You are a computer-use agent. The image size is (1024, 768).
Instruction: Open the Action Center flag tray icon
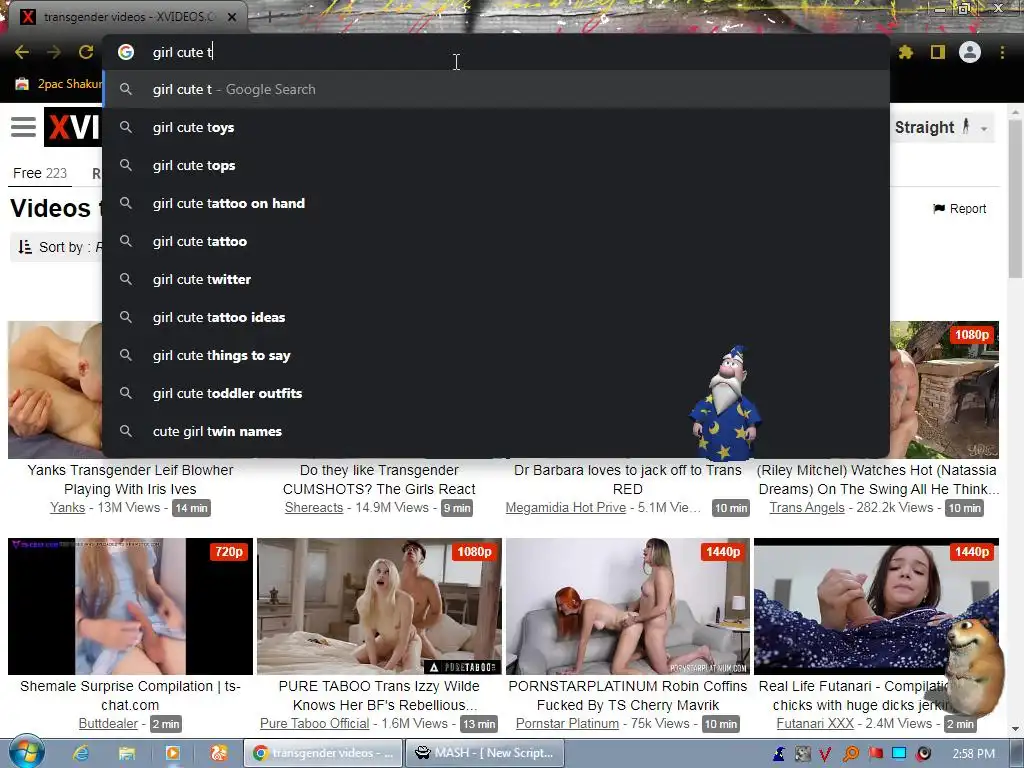(x=875, y=754)
